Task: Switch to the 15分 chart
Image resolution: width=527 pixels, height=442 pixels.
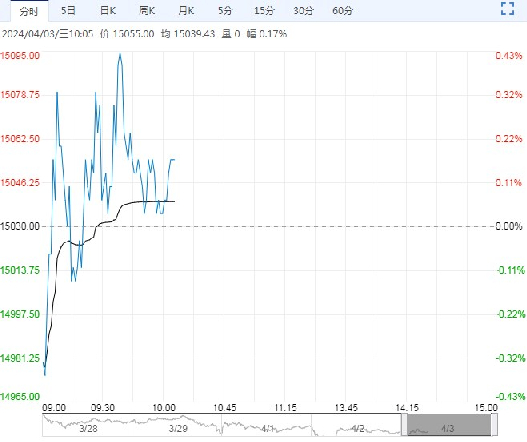Action: pyautogui.click(x=264, y=11)
